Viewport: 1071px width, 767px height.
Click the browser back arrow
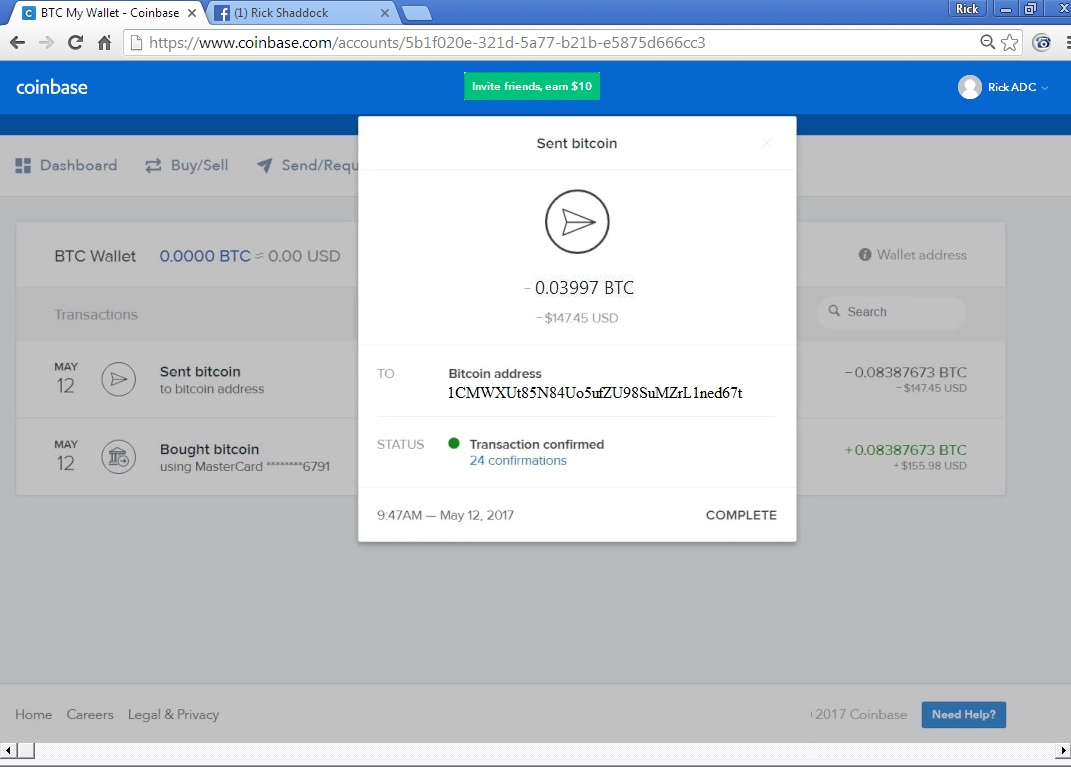pos(17,43)
